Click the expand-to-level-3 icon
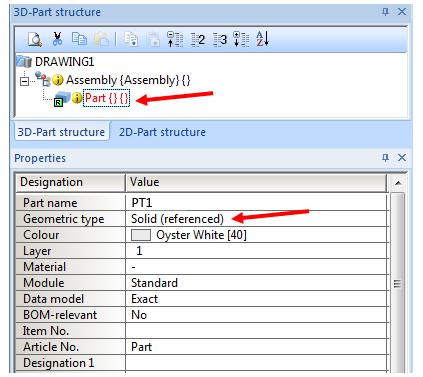The image size is (423, 377). point(220,40)
